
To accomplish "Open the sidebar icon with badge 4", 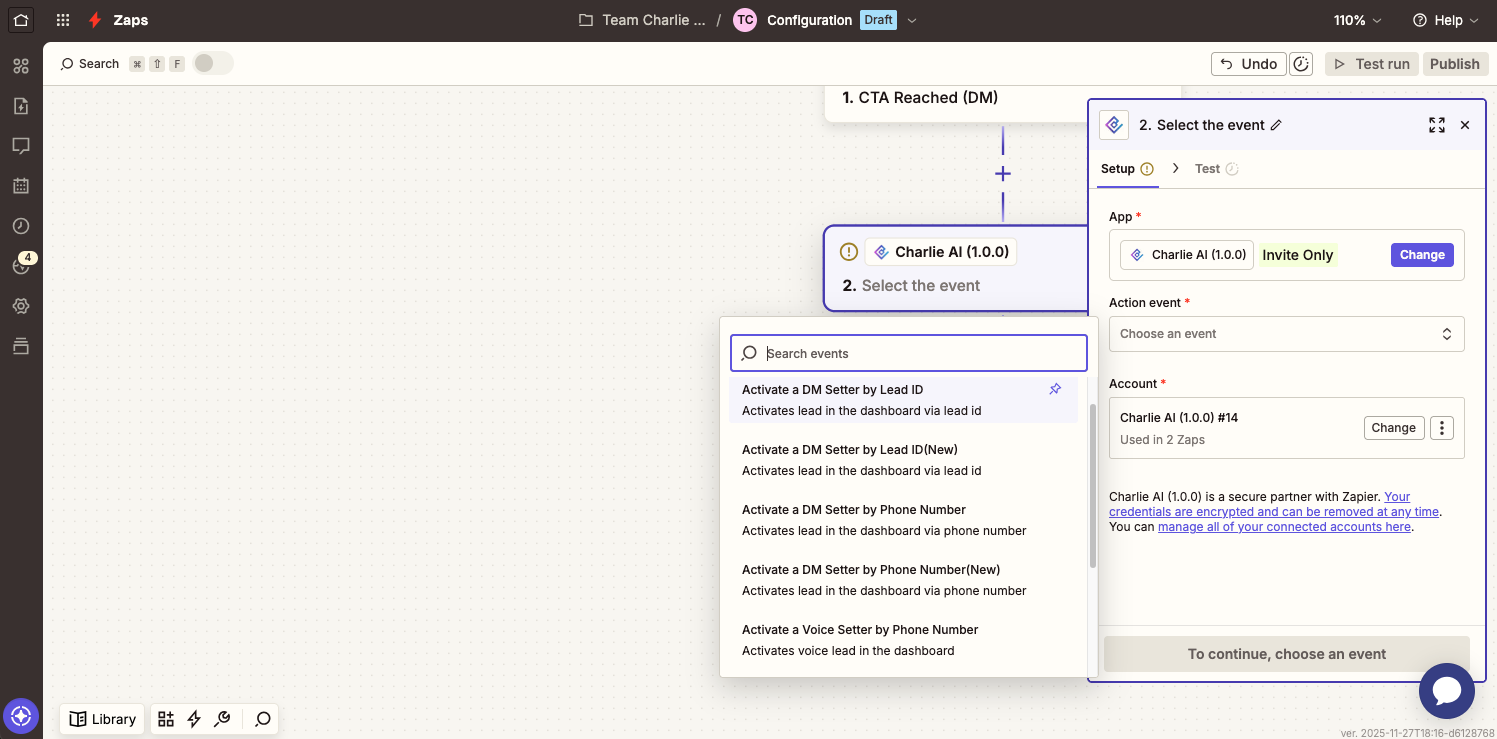I will (21, 265).
